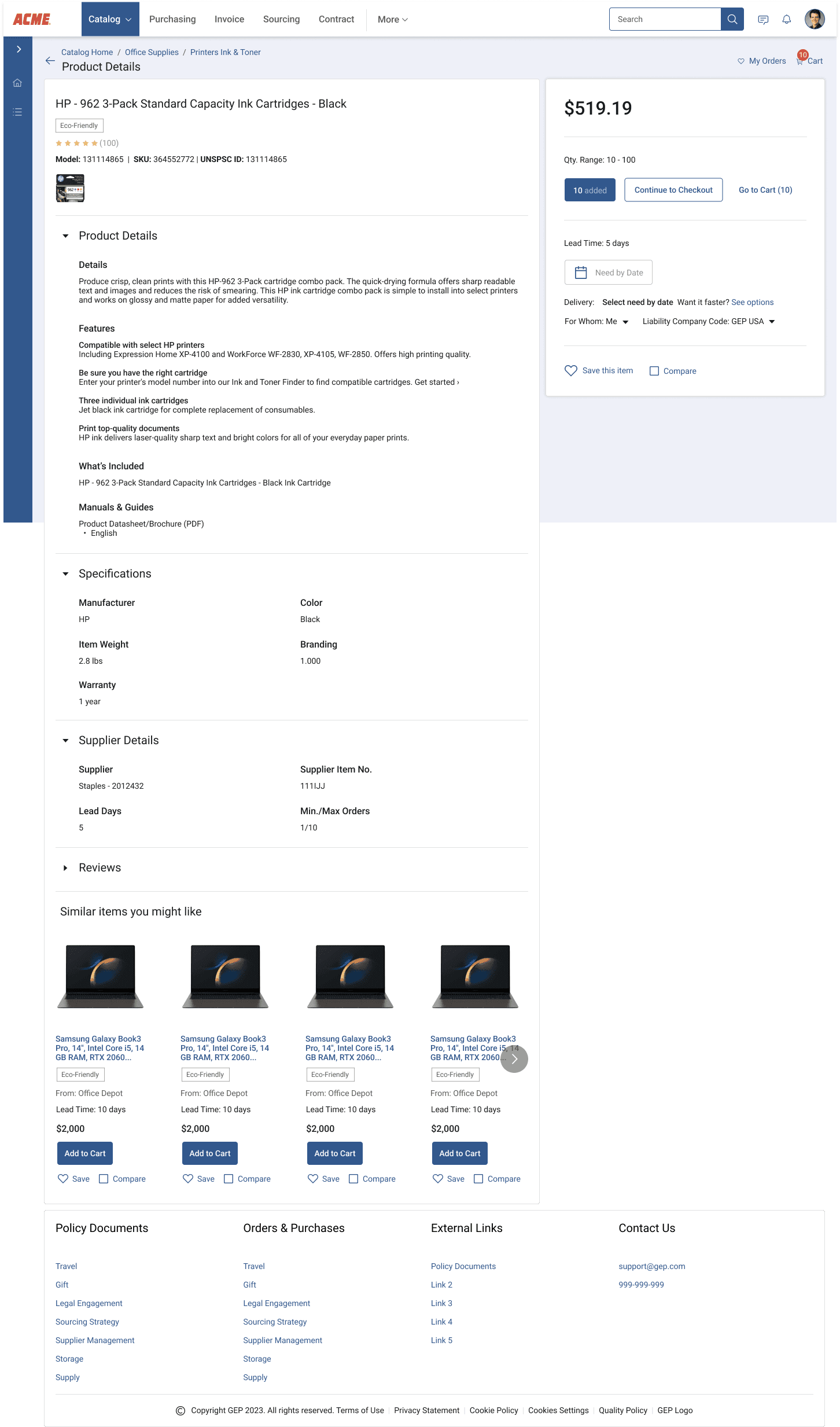Click the copyright symbol in footer

coord(180,1411)
